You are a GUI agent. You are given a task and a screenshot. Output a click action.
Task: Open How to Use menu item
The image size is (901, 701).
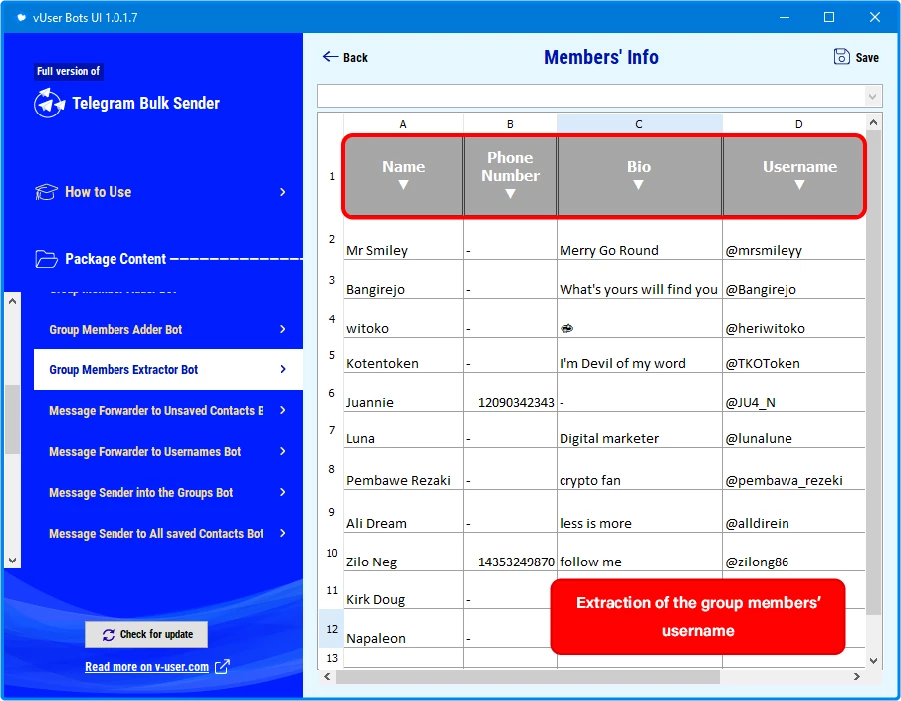click(x=161, y=192)
